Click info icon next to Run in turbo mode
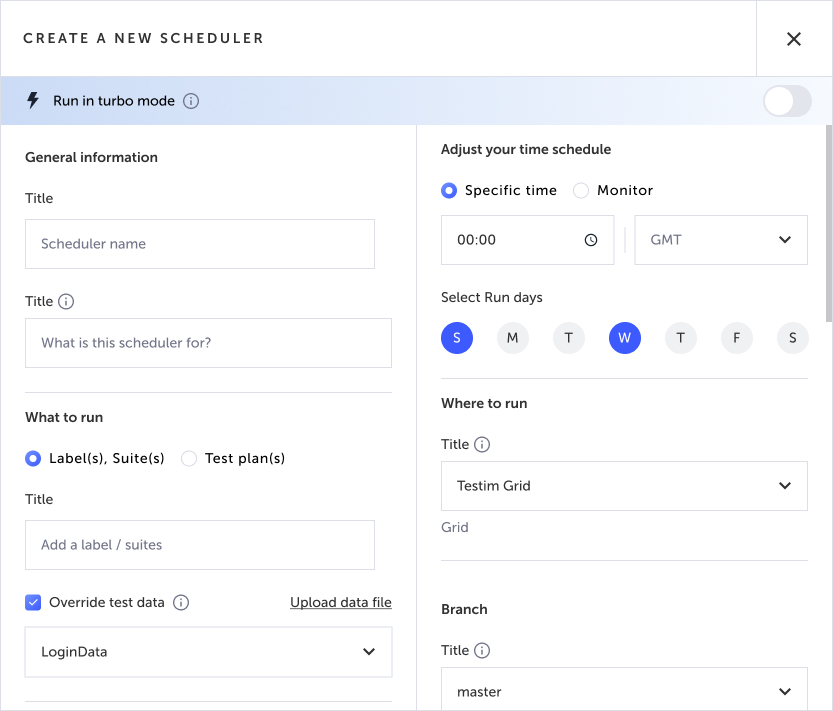 coord(191,101)
